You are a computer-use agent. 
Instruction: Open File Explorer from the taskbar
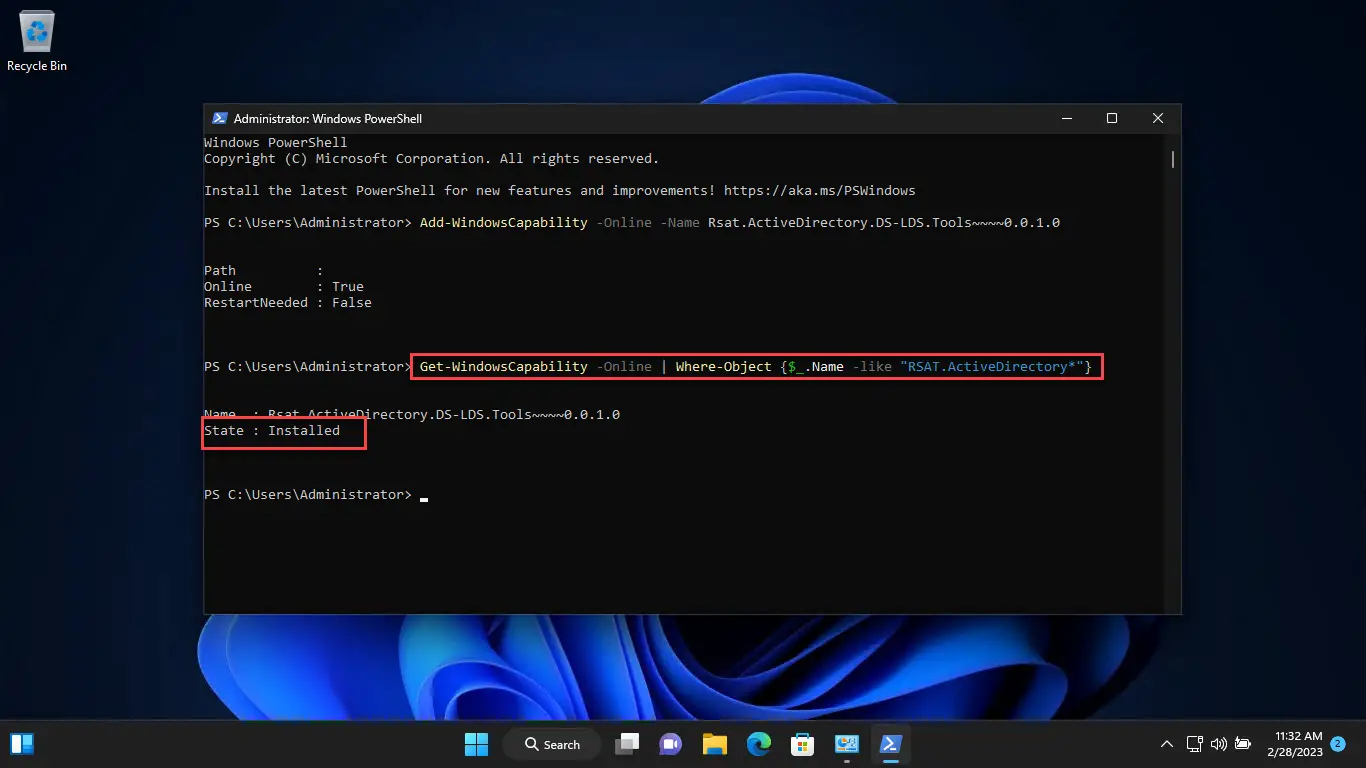coord(714,744)
